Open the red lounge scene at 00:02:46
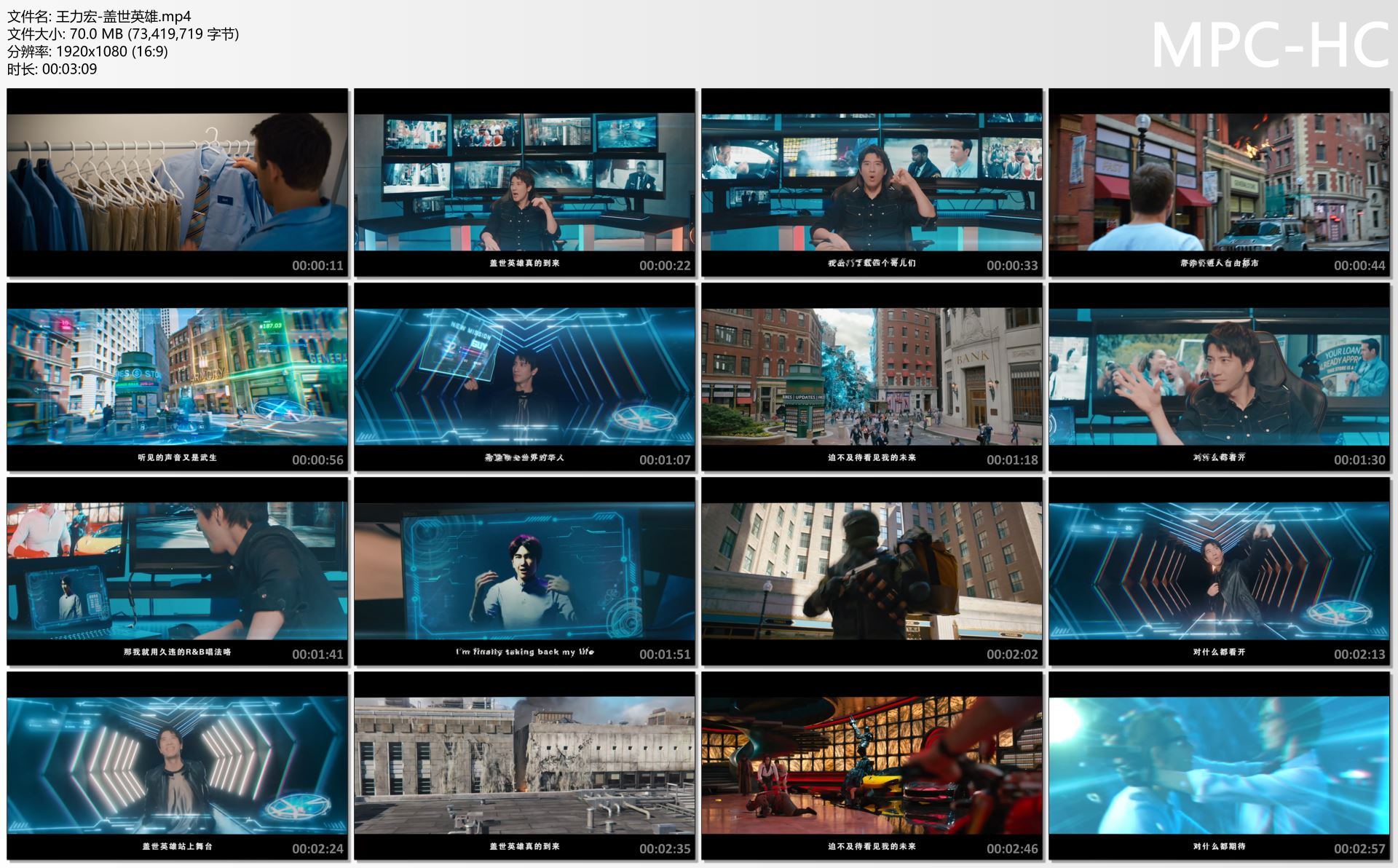1398x868 pixels. [872, 765]
